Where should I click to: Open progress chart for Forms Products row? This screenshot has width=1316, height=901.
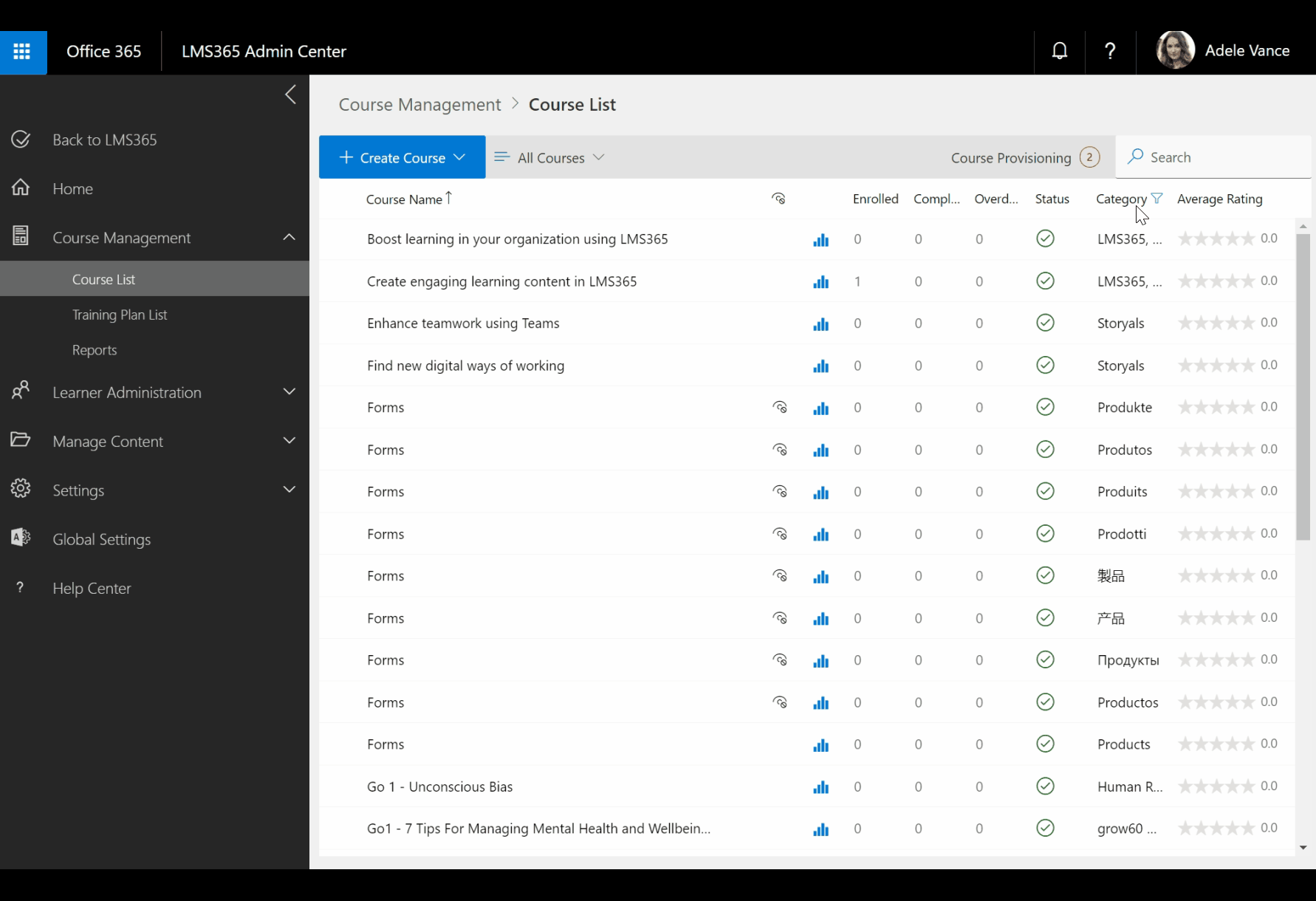[821, 744]
